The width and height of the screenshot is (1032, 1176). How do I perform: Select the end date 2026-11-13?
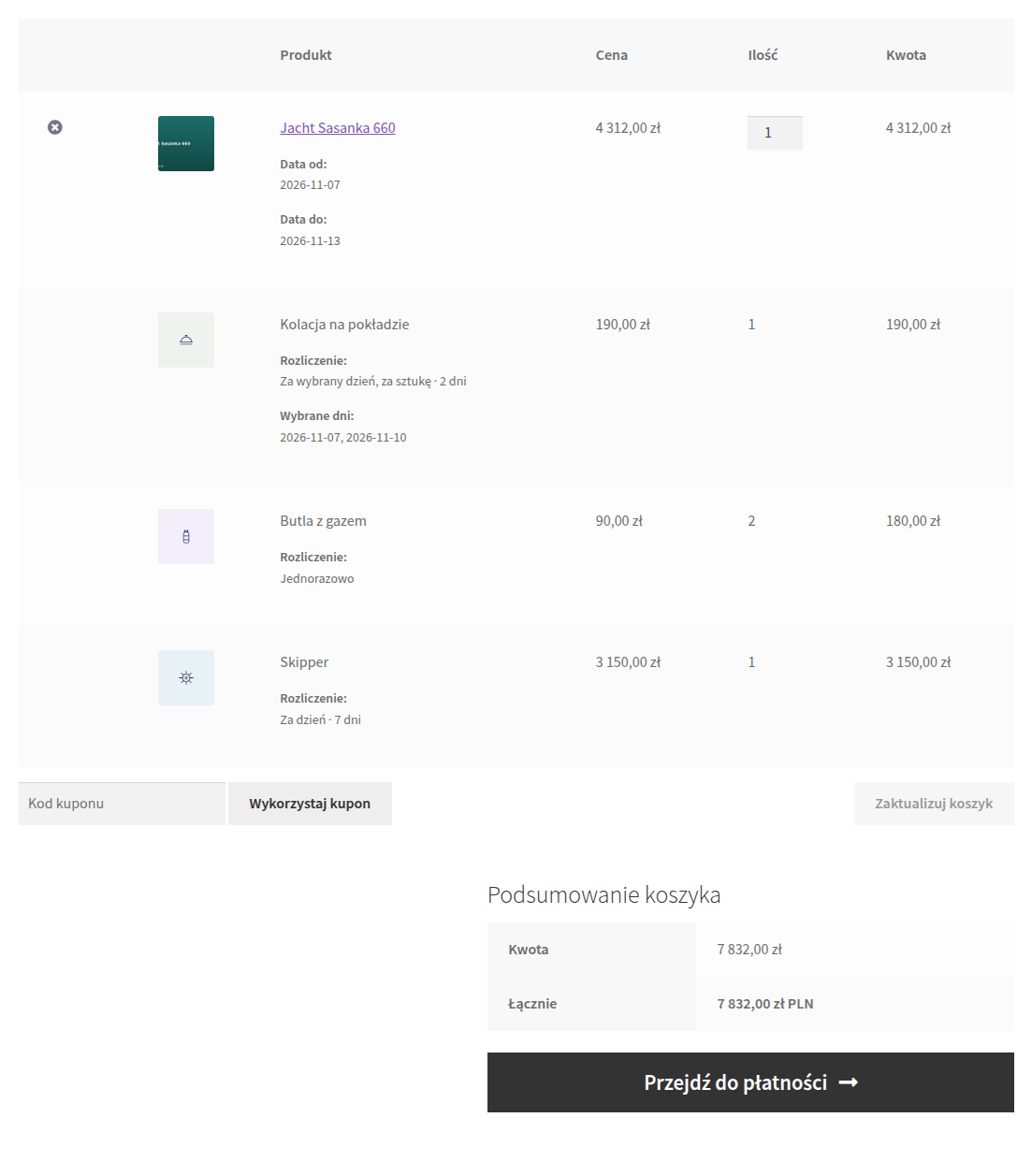[x=310, y=241]
